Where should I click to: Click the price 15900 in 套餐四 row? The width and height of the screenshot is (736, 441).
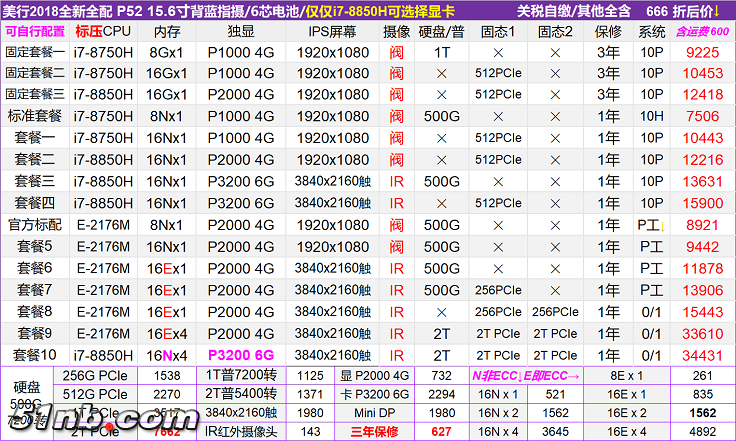pos(702,203)
